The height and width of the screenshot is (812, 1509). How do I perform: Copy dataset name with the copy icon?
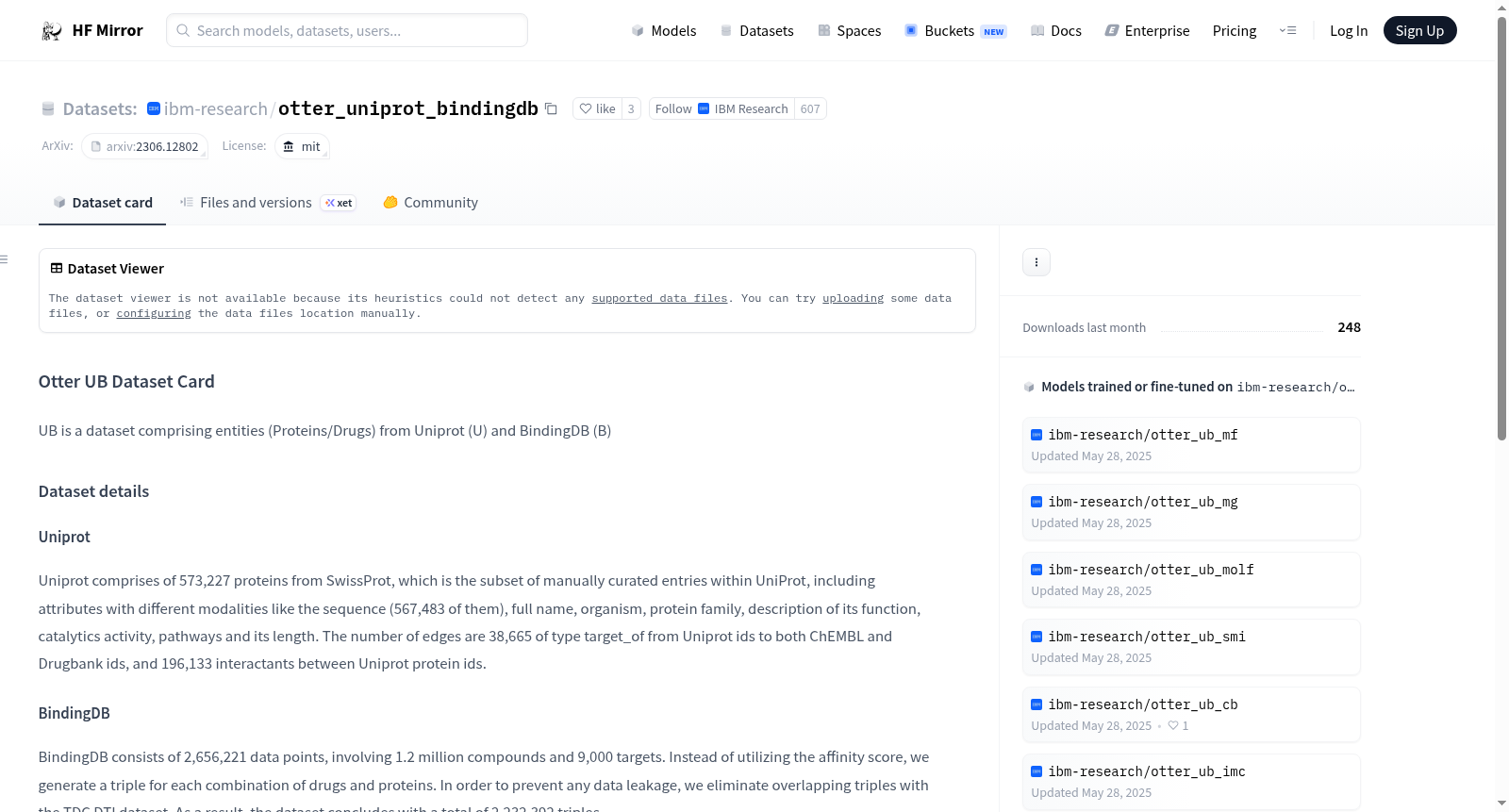click(551, 109)
